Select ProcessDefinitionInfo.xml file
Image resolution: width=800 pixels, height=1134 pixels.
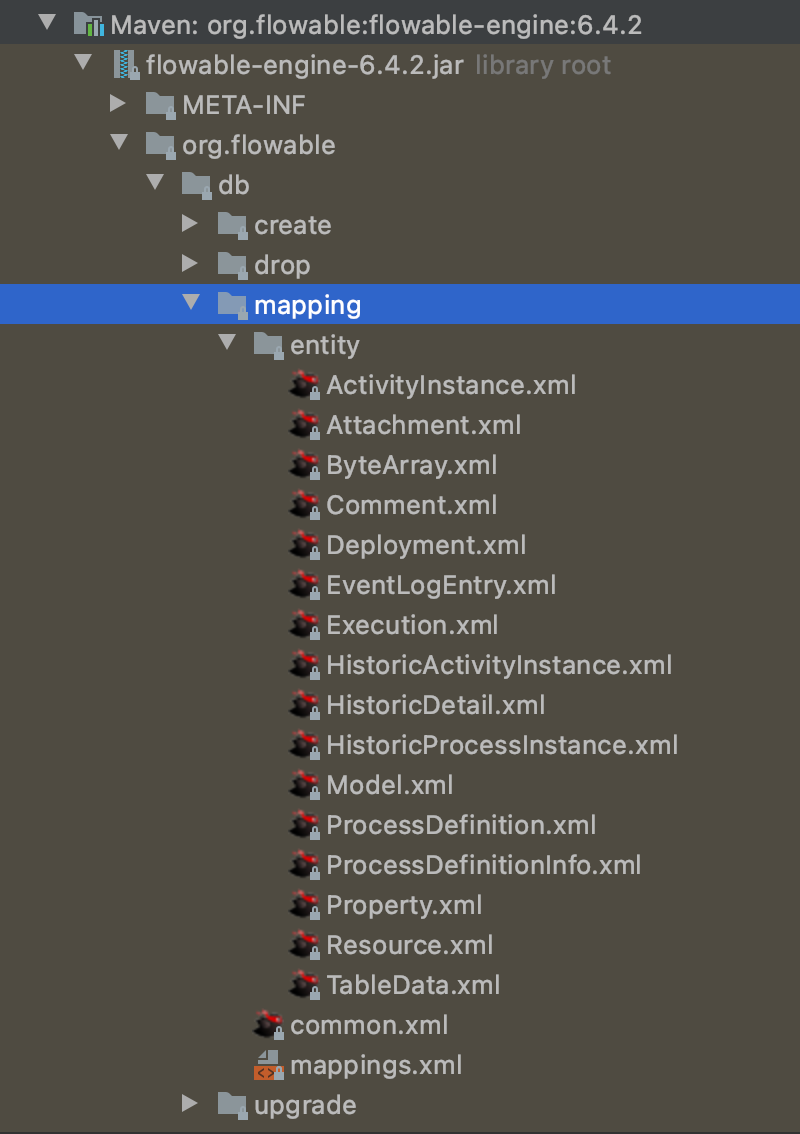click(x=484, y=866)
